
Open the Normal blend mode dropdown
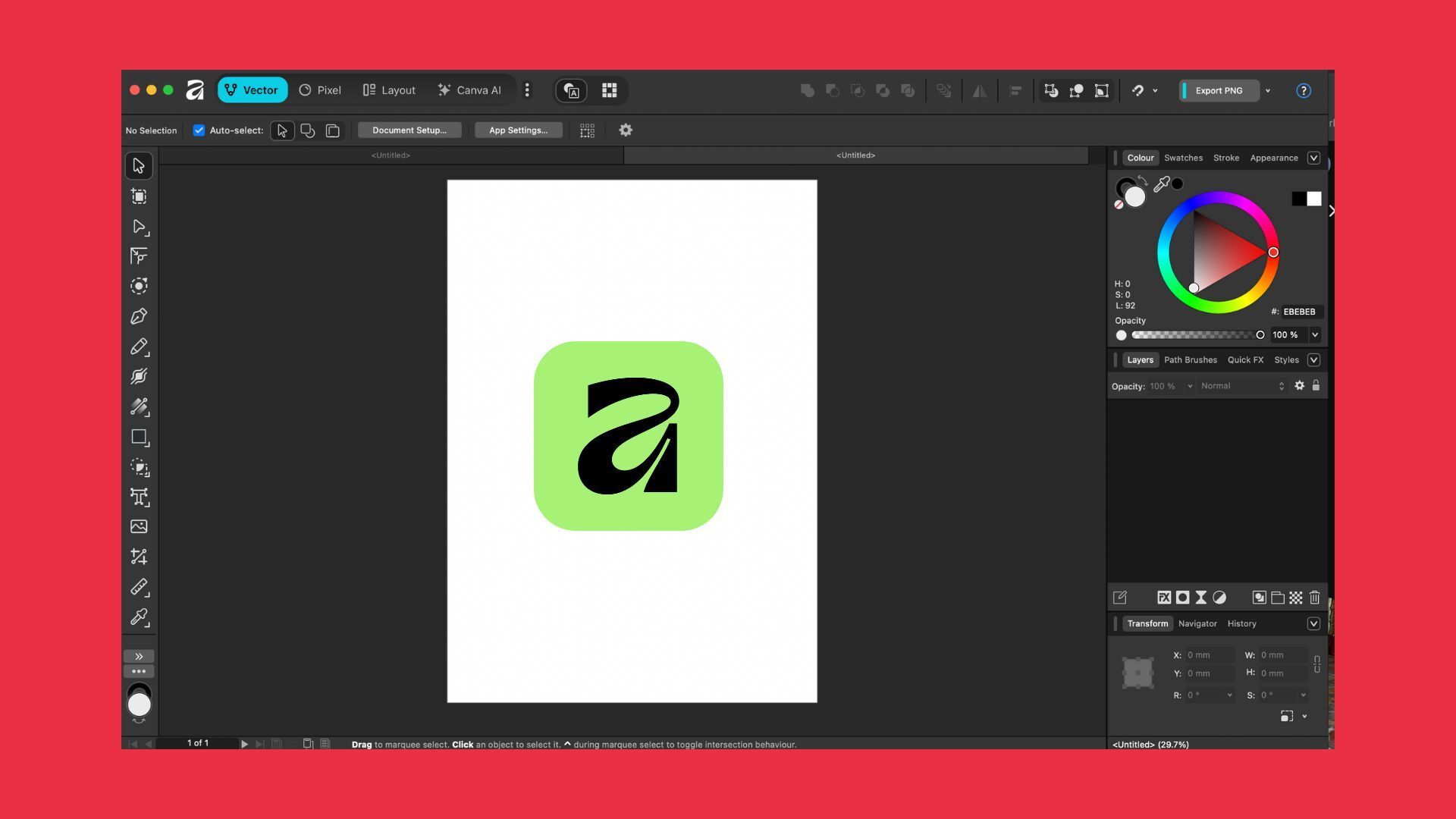tap(1241, 386)
